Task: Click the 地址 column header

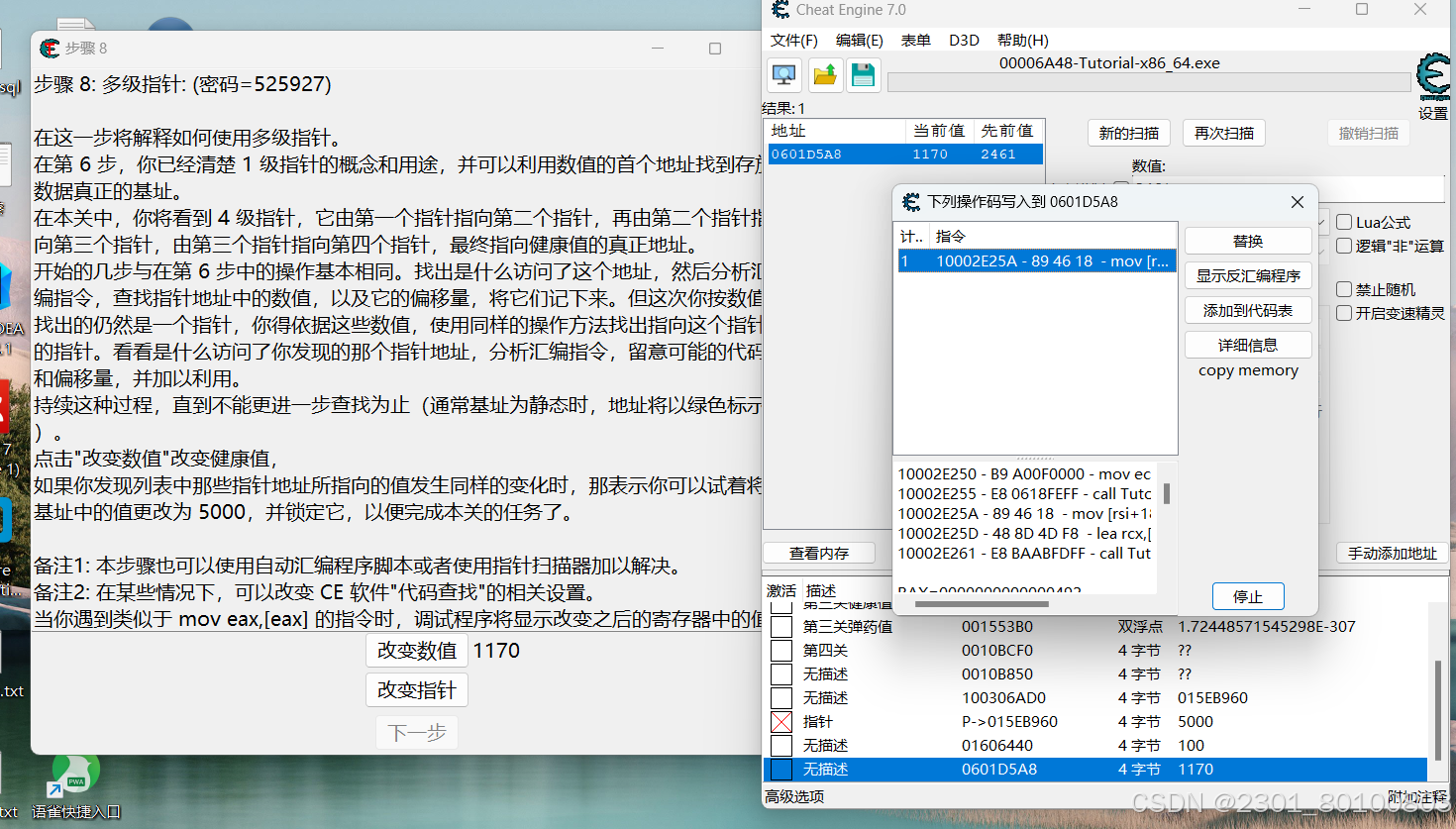Action: pos(836,131)
